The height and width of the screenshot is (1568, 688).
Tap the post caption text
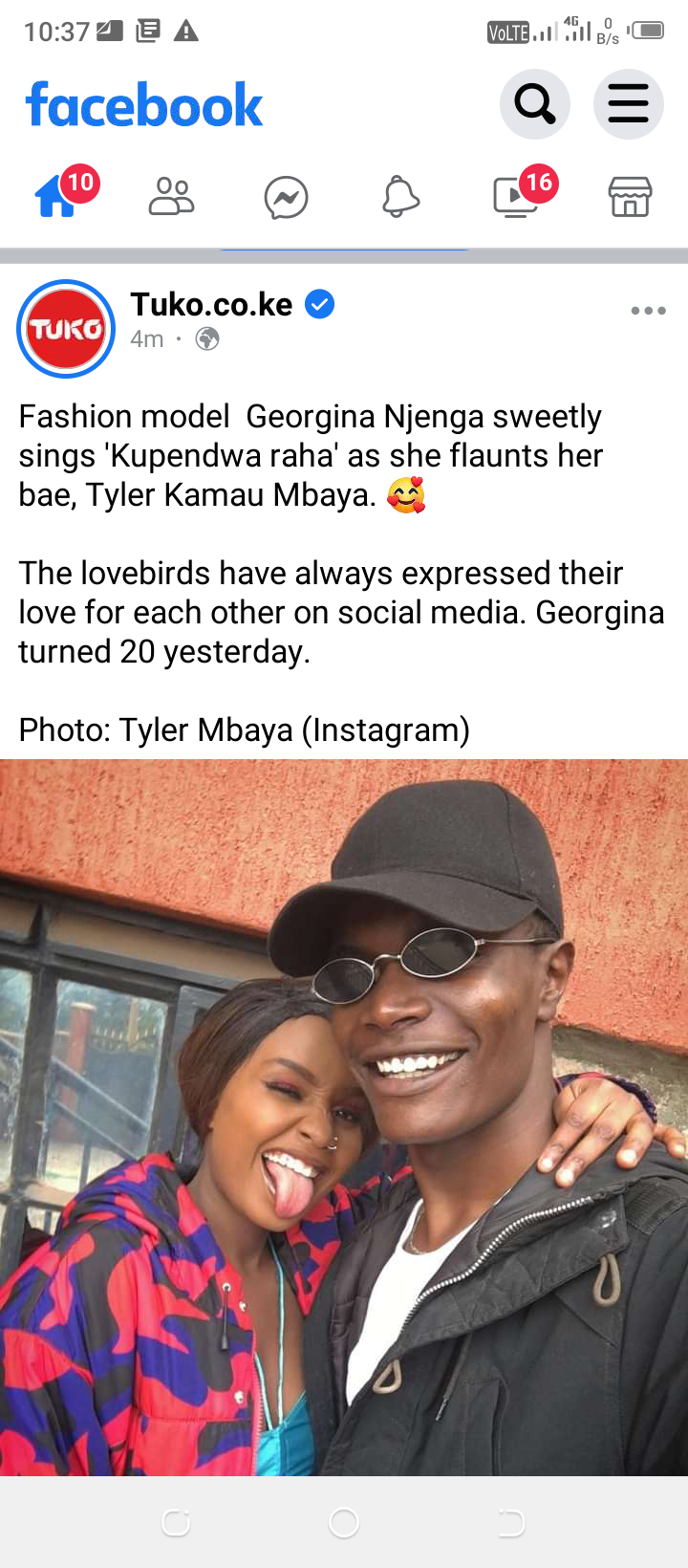pos(341,573)
